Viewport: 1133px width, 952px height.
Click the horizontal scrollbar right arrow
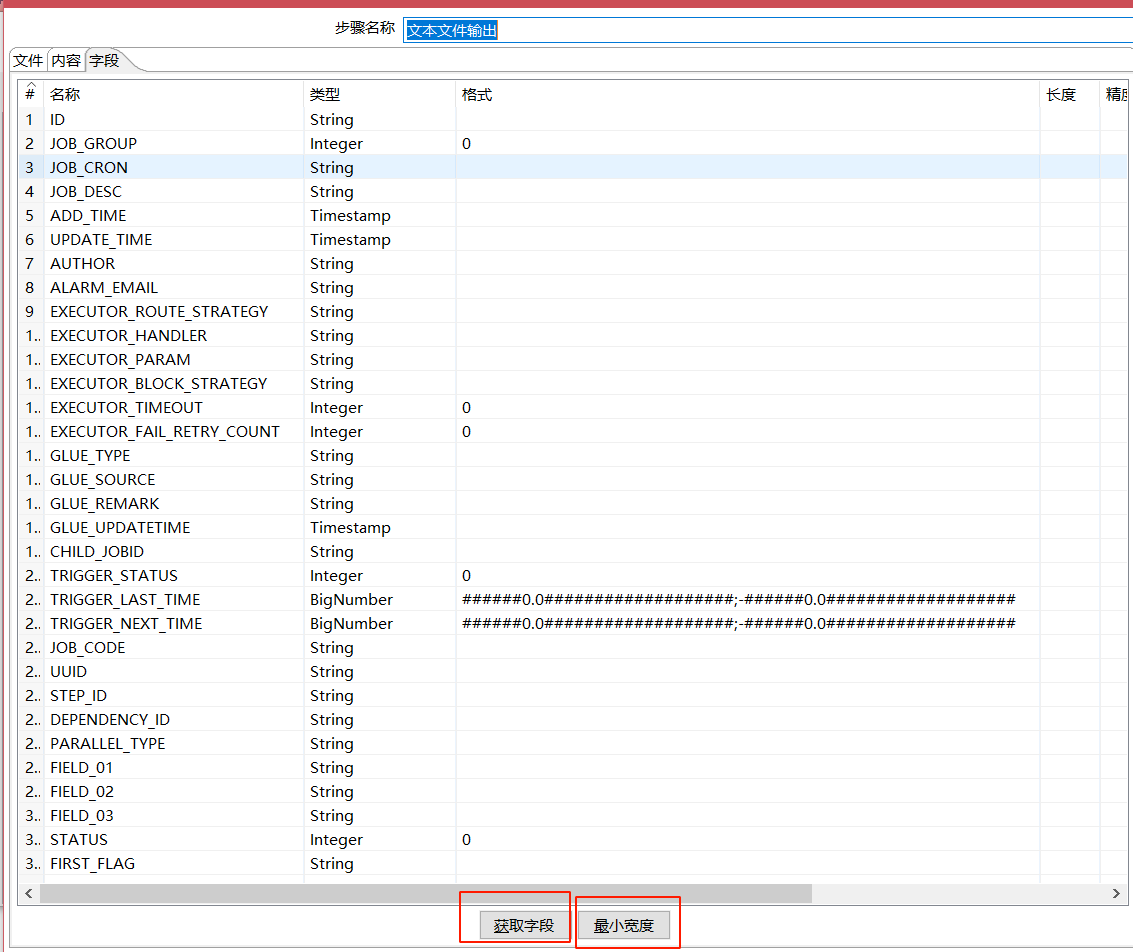[1118, 893]
